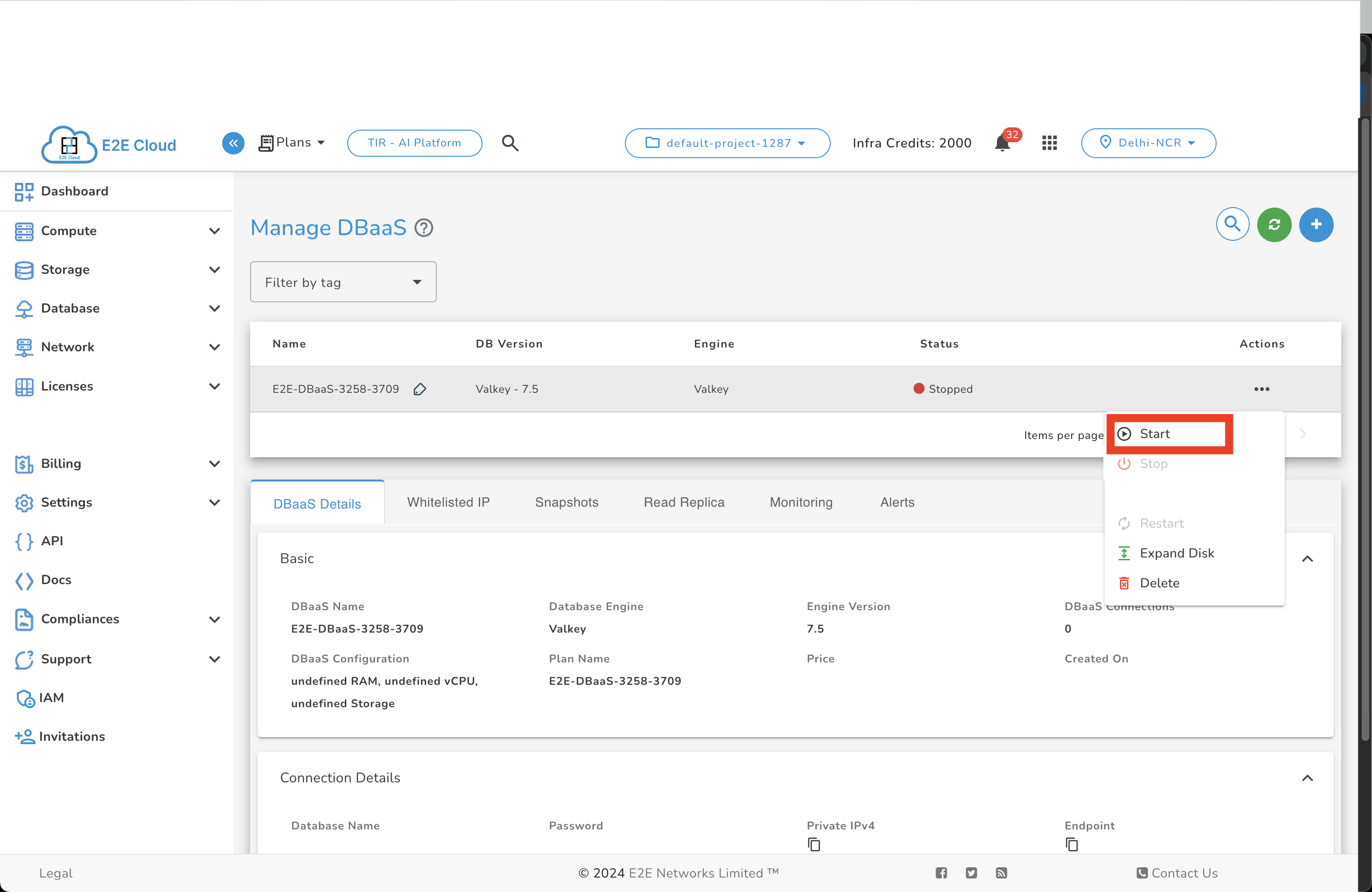Switch to the Monitoring tab

(x=801, y=502)
